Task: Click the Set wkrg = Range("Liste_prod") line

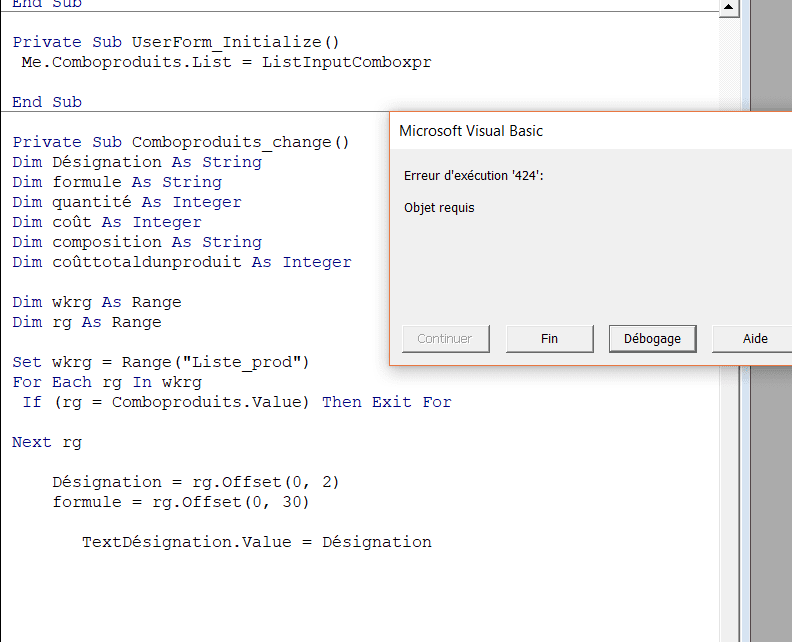Action: pos(161,362)
